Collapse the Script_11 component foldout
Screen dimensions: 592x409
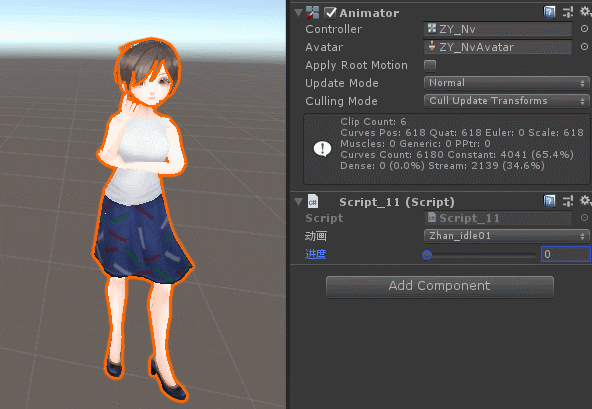(298, 202)
